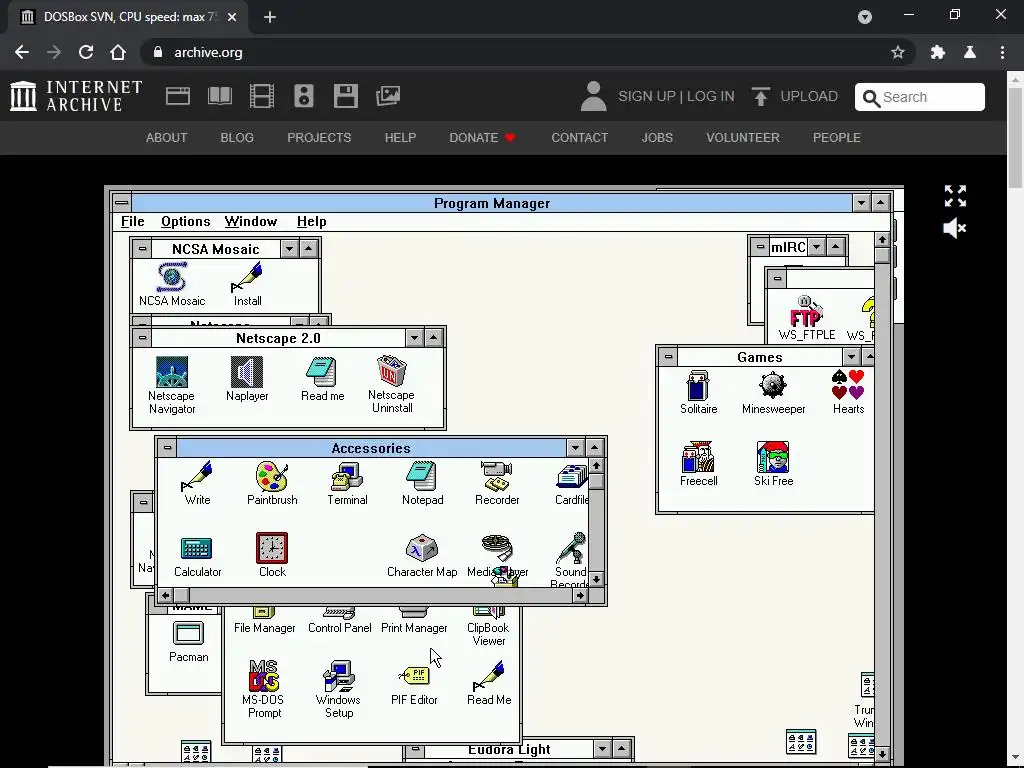This screenshot has height=768, width=1024.
Task: Open the mIRC window control menu box
Action: click(760, 247)
